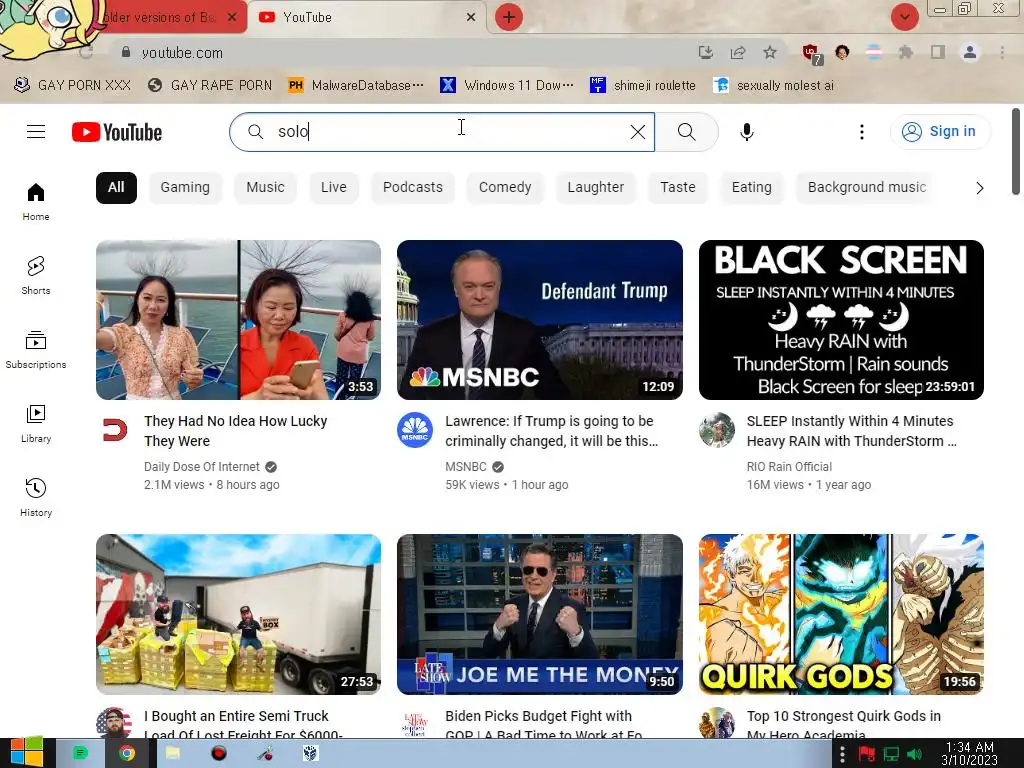Open the Windows Start button

click(x=26, y=753)
